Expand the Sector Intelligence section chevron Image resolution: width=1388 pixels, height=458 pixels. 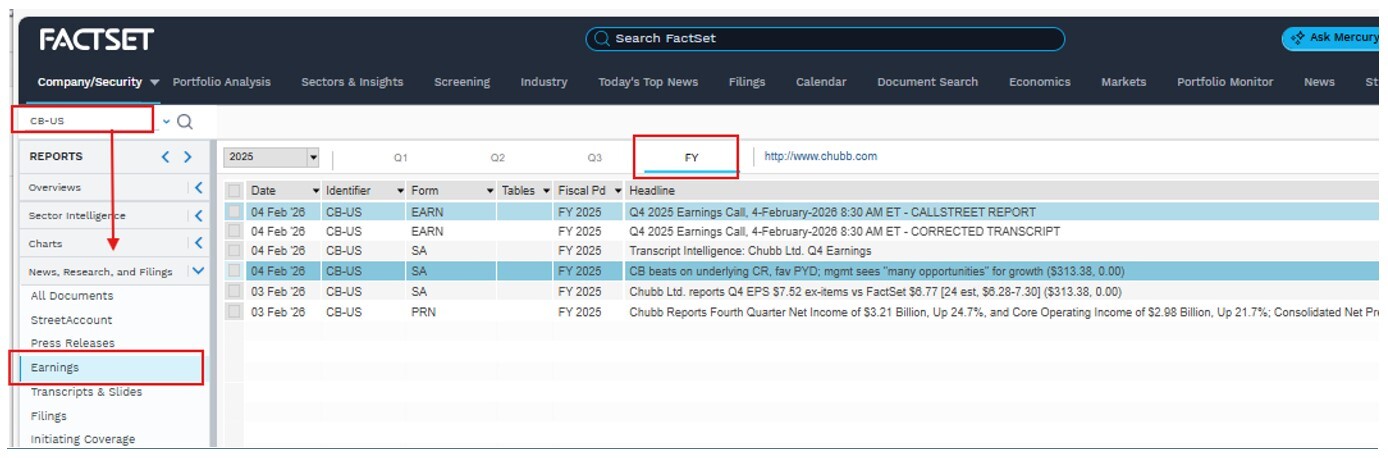pyautogui.click(x=198, y=215)
